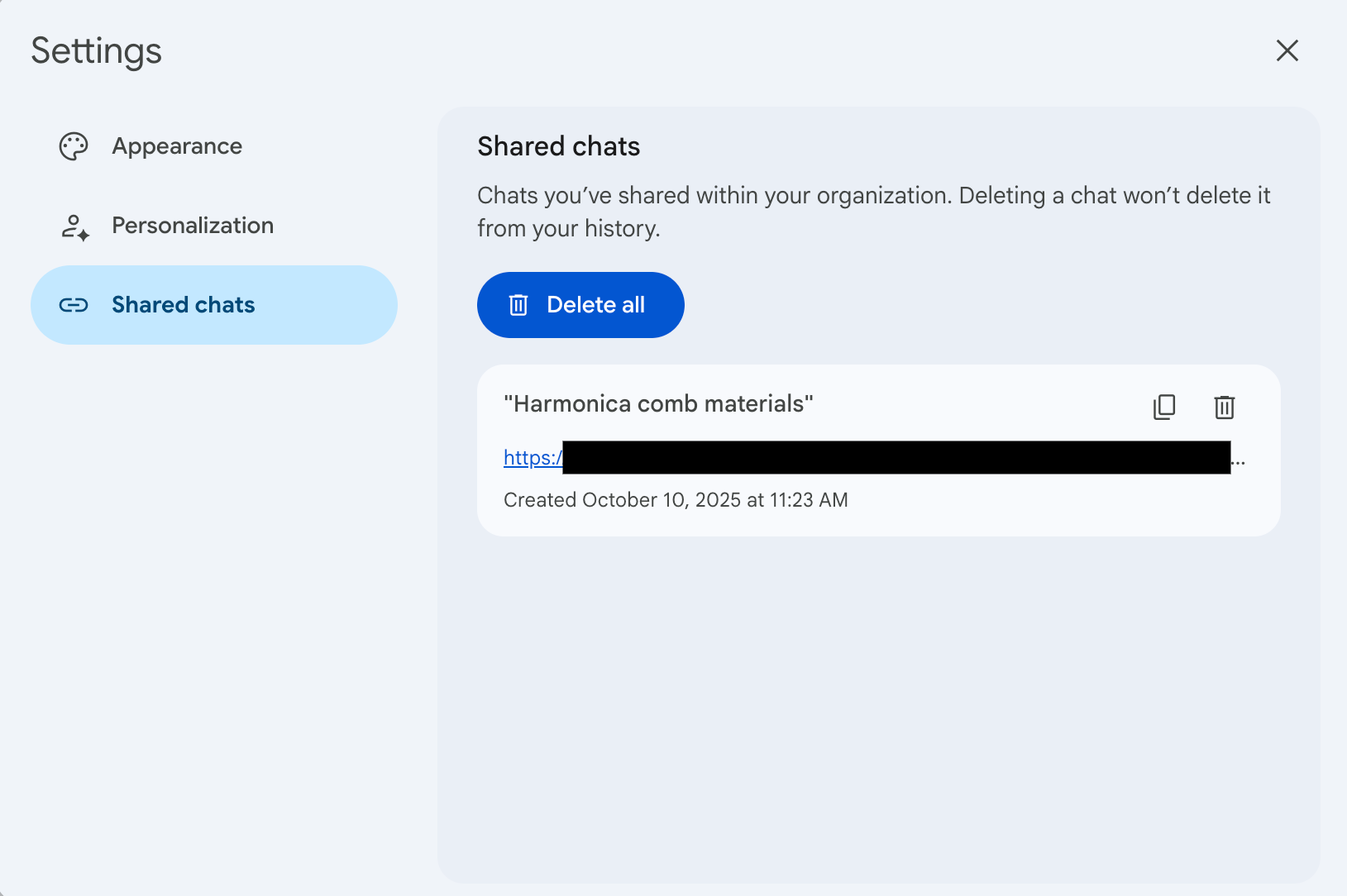
Task: Click the empty area below the chat card
Action: [x=878, y=703]
